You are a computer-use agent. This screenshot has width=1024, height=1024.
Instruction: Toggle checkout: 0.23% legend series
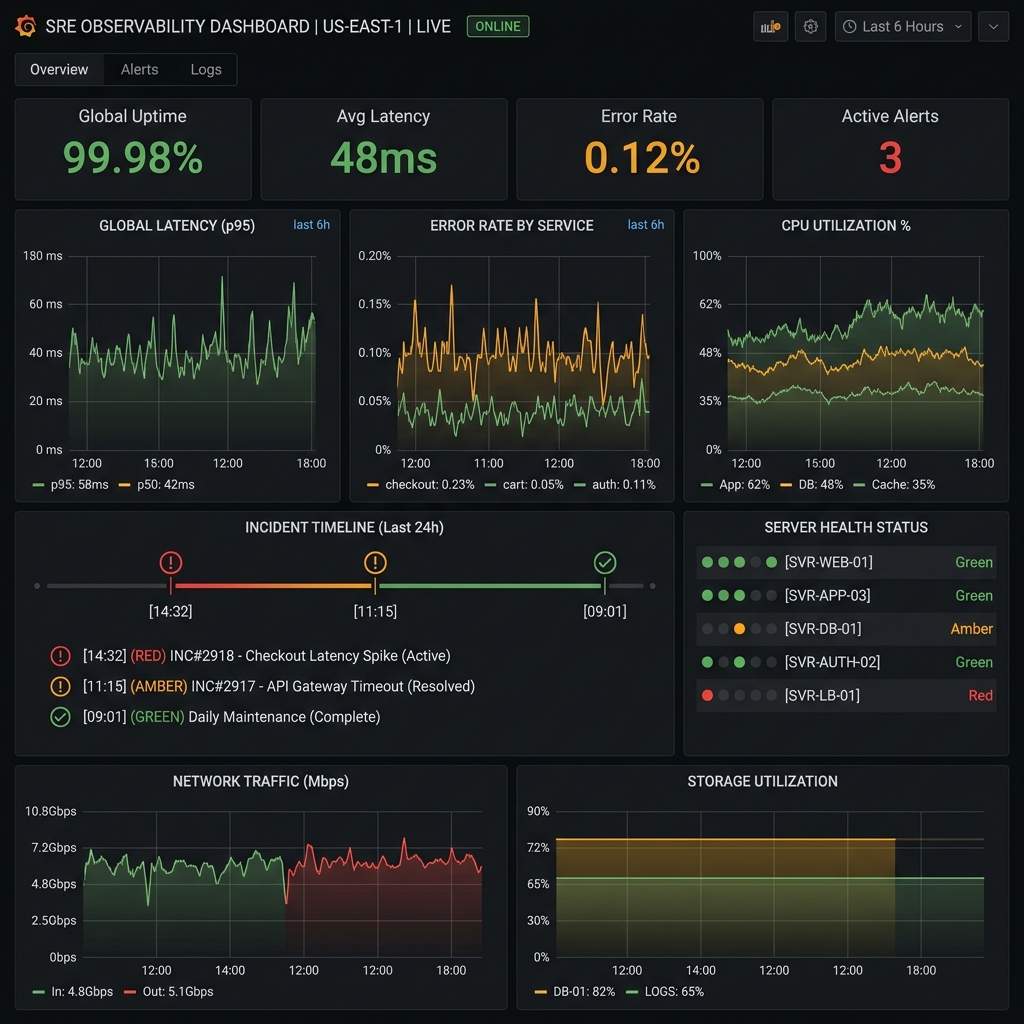pyautogui.click(x=421, y=485)
